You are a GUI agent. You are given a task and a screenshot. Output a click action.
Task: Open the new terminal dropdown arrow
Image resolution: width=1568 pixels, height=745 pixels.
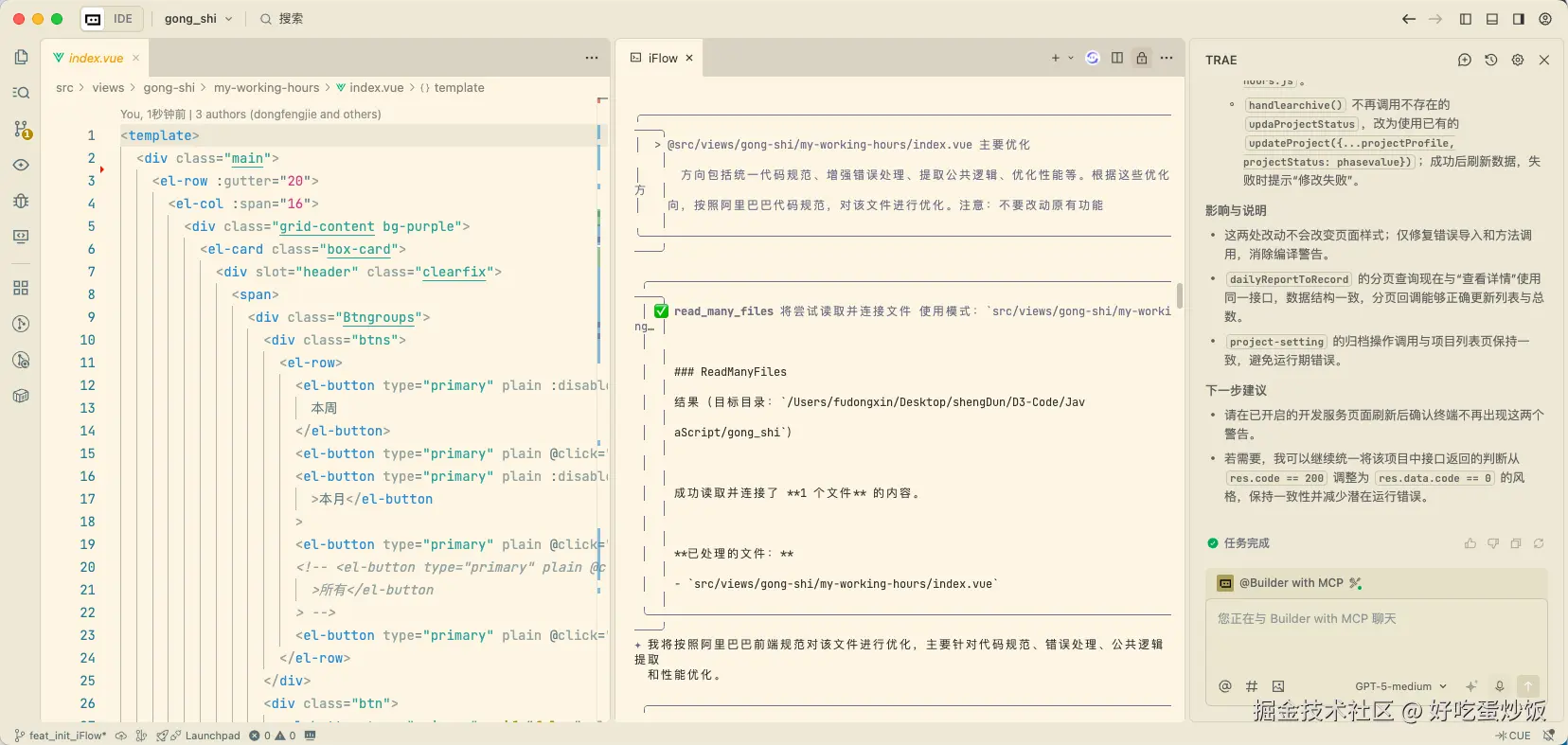1071,58
